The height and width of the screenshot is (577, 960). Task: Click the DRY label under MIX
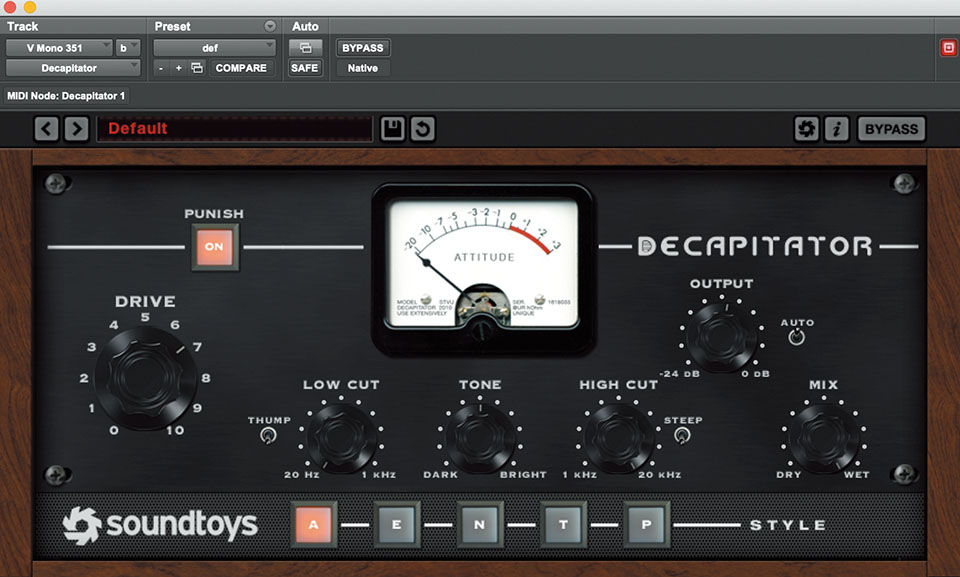click(x=789, y=475)
